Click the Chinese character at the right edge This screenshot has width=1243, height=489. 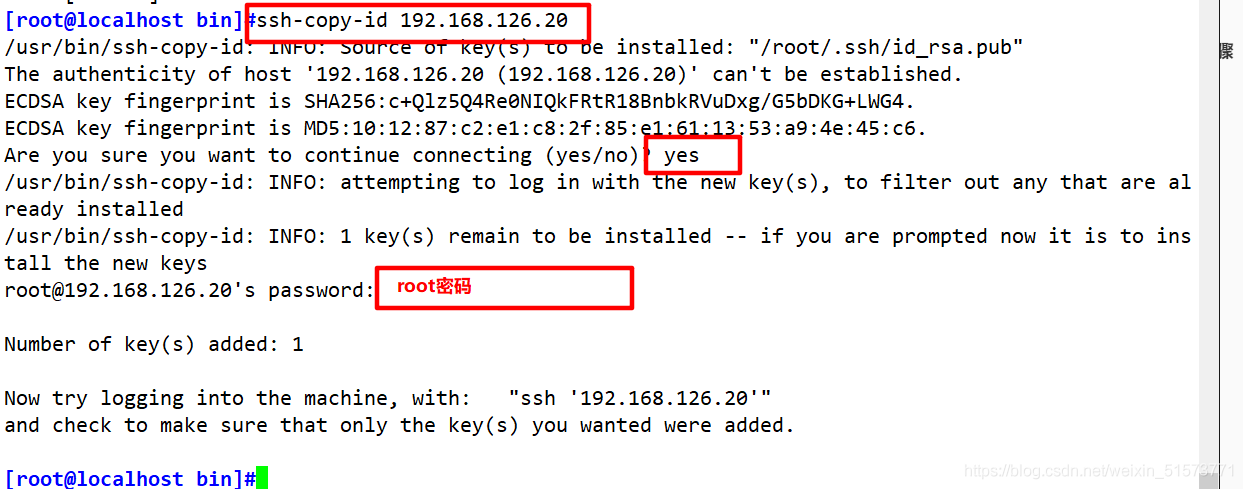click(x=1226, y=51)
